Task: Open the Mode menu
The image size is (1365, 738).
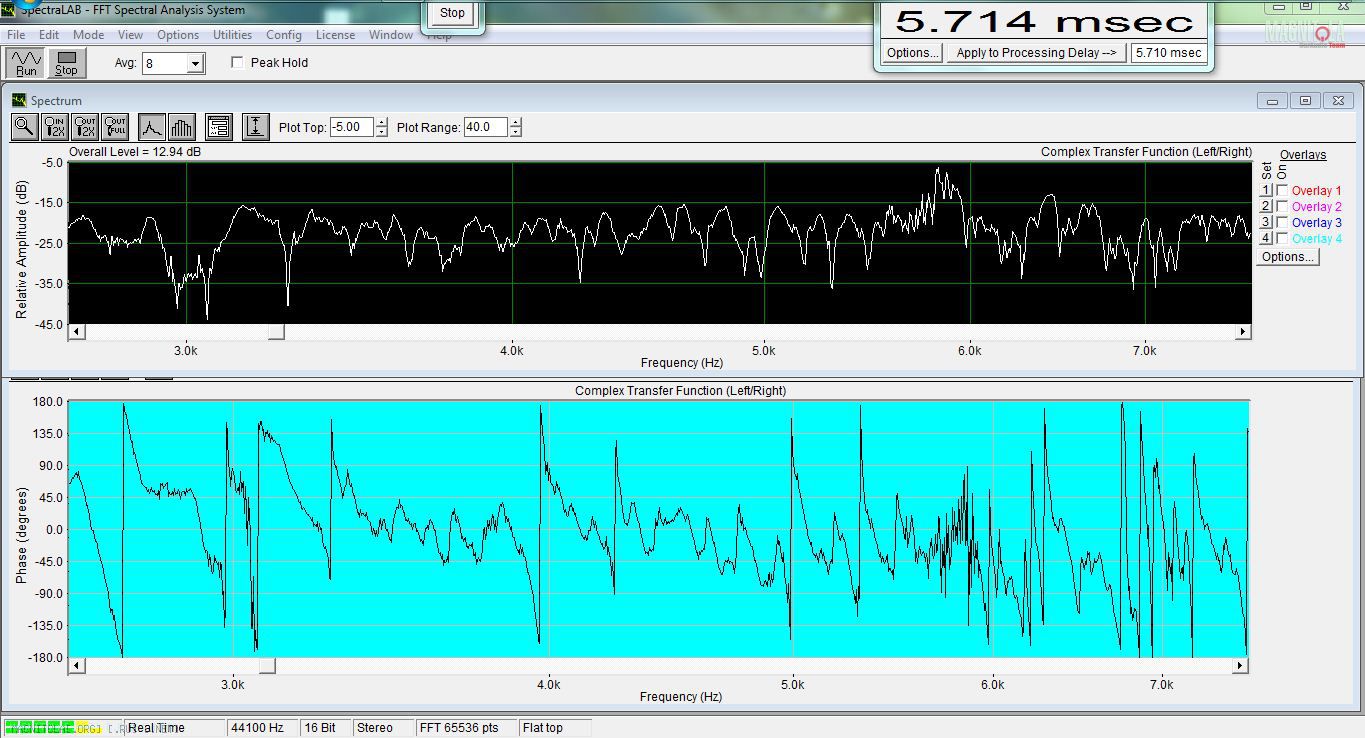Action: pyautogui.click(x=88, y=34)
